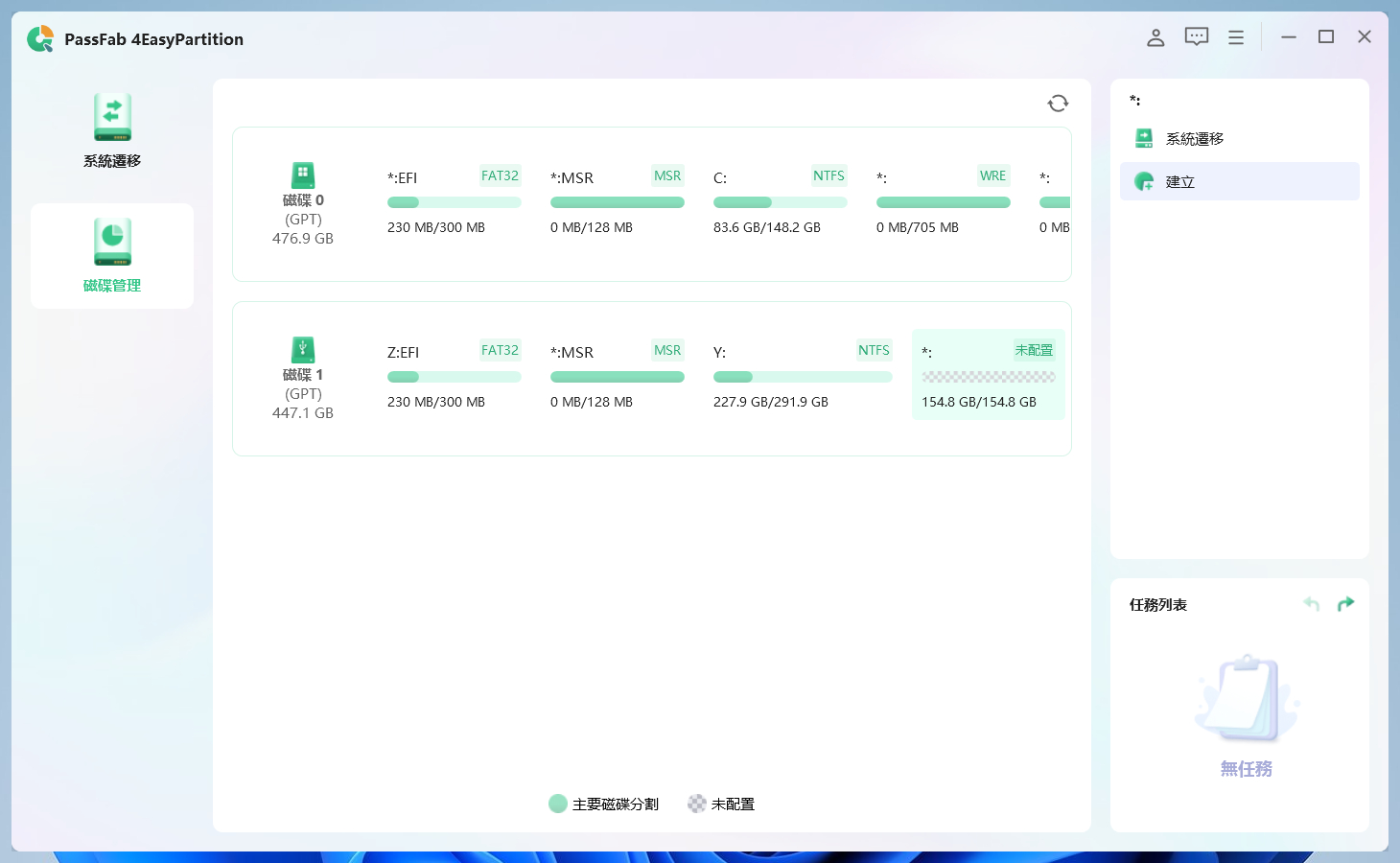Viewport: 1400px width, 863px height.
Task: Select the C: NTFS partition
Action: (780, 202)
